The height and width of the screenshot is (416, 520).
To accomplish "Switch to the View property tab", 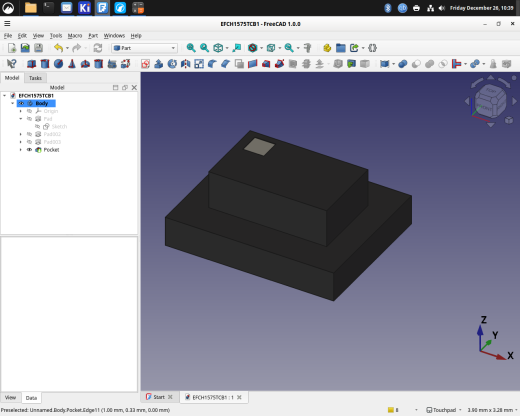I will [10, 398].
